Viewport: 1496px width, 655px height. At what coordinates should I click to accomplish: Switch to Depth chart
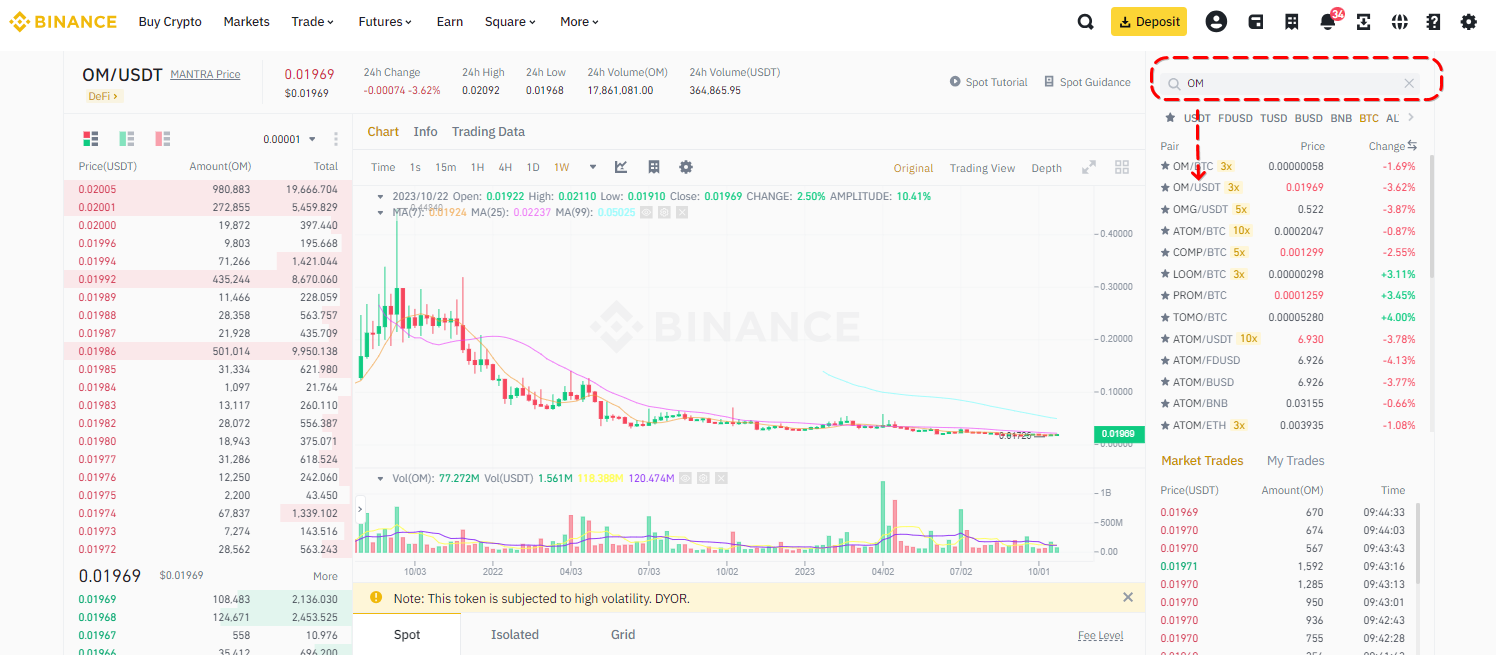[1046, 168]
